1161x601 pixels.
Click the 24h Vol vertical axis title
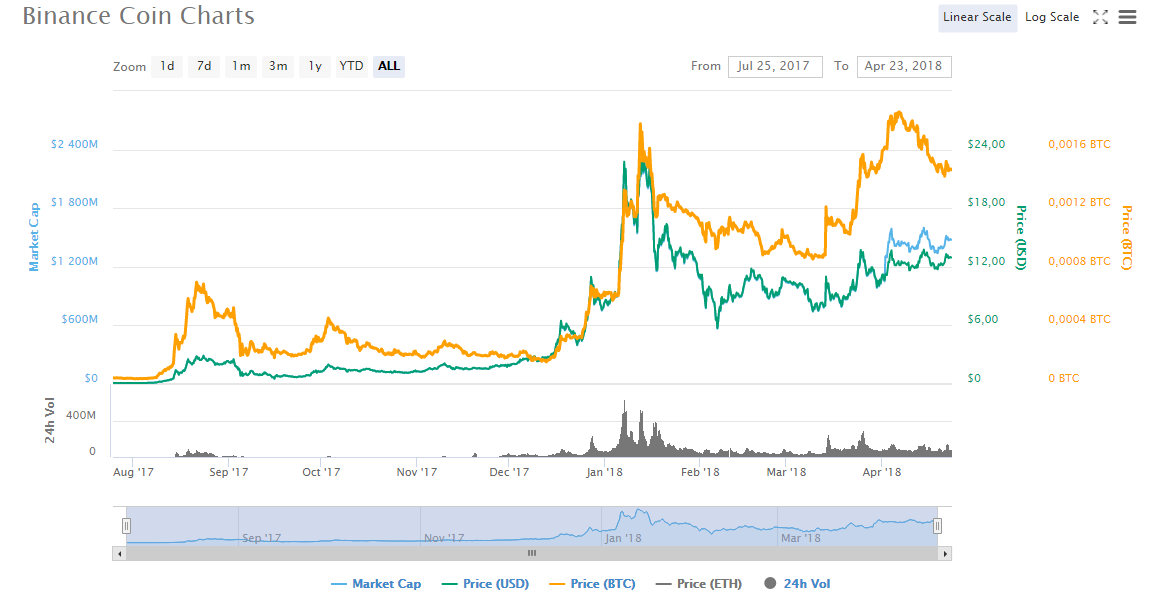point(50,421)
